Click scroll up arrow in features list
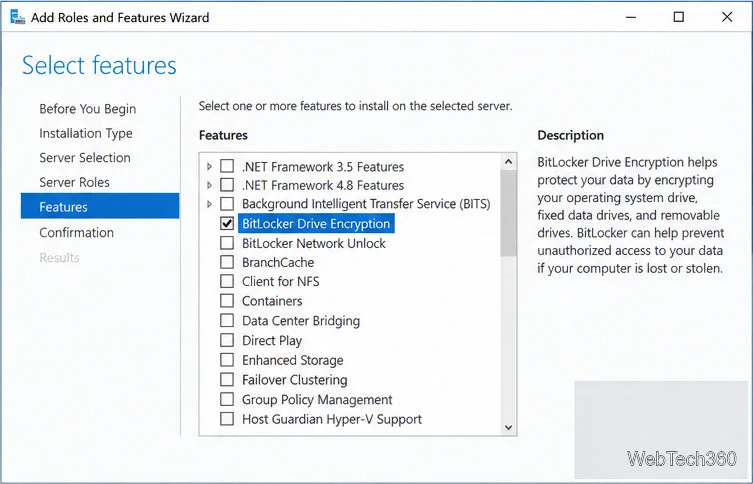 pos(509,162)
